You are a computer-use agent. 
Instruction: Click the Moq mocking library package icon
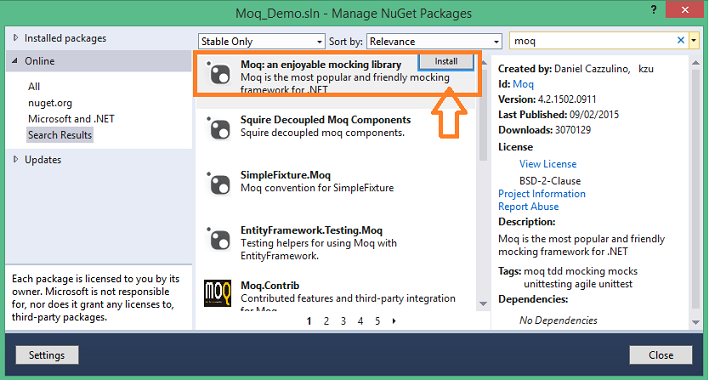[218, 74]
